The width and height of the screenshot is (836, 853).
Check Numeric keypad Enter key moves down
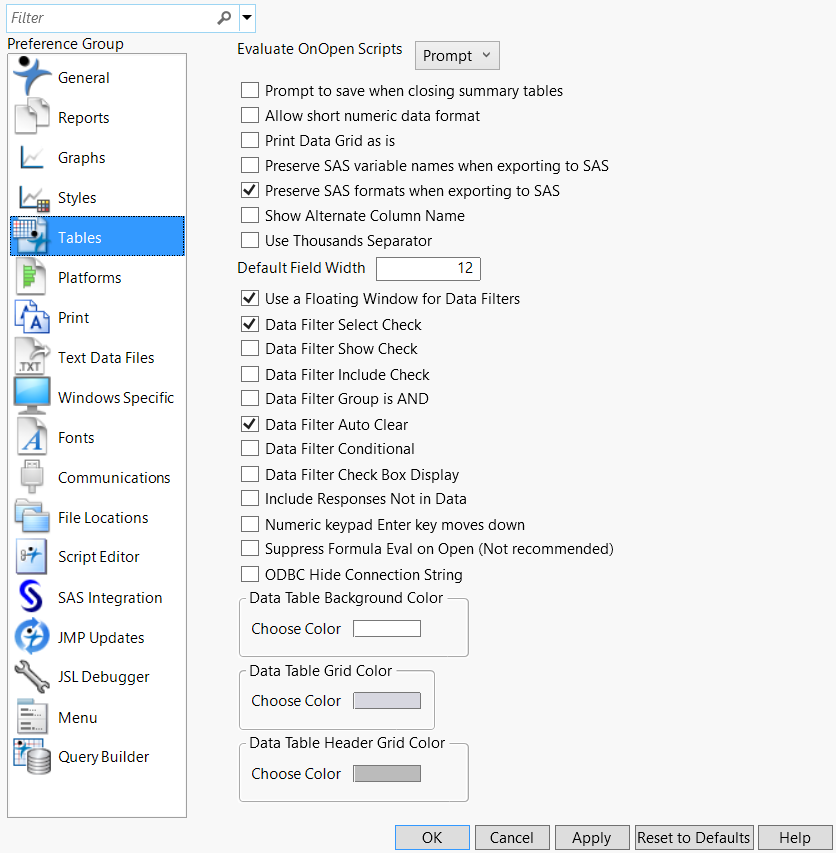coord(250,525)
